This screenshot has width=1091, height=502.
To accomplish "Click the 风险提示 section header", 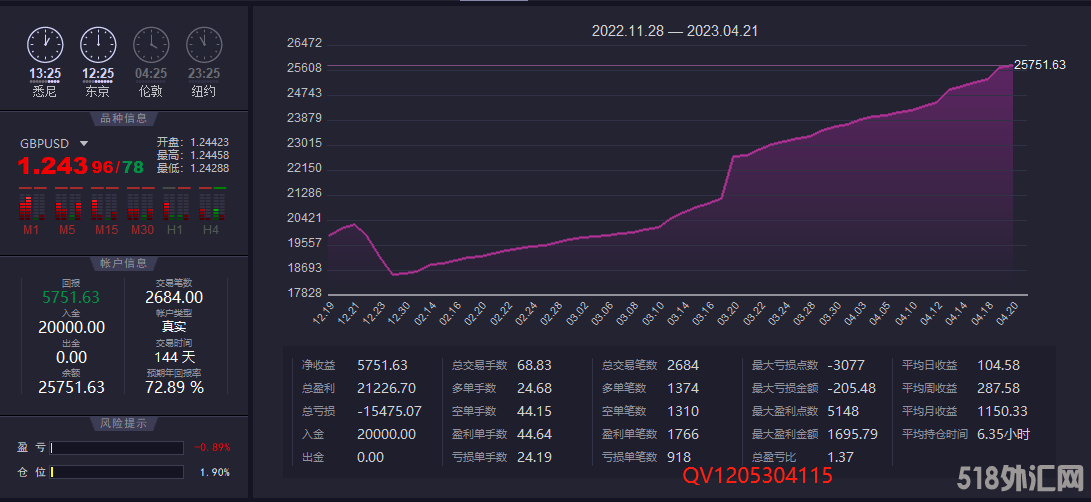I will [123, 423].
